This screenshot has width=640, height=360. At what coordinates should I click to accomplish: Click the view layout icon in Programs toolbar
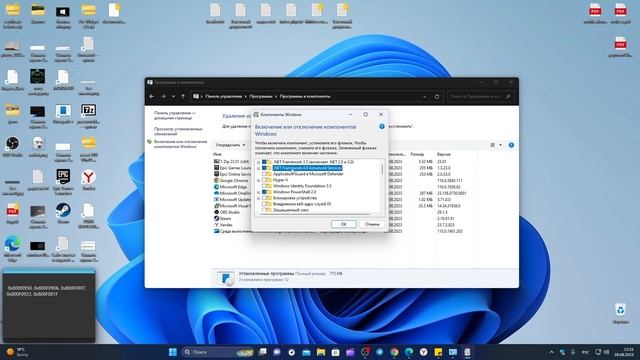pos(493,145)
